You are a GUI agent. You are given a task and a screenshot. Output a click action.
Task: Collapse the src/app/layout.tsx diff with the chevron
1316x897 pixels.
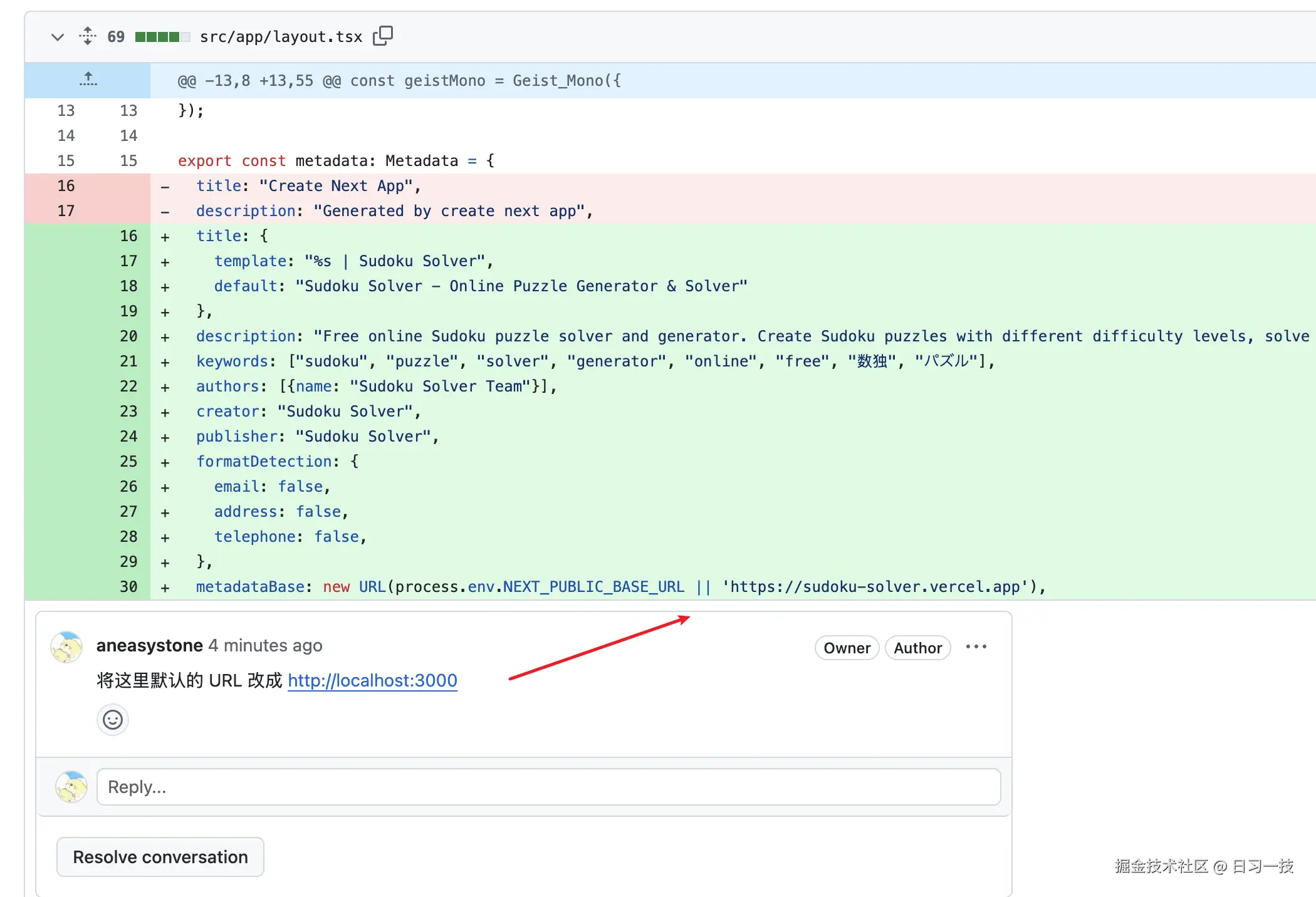click(57, 37)
